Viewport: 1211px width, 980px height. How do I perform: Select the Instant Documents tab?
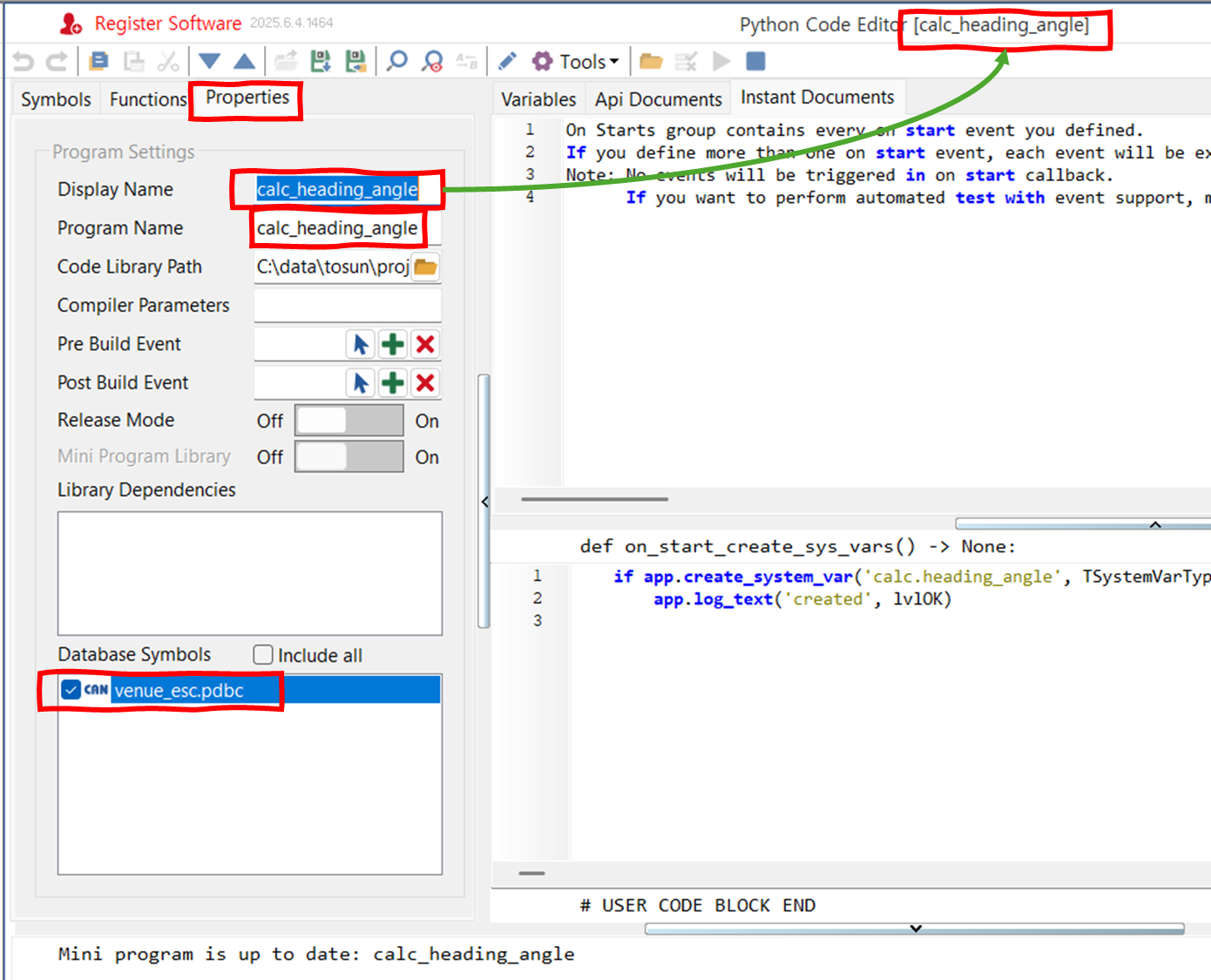coord(817,98)
